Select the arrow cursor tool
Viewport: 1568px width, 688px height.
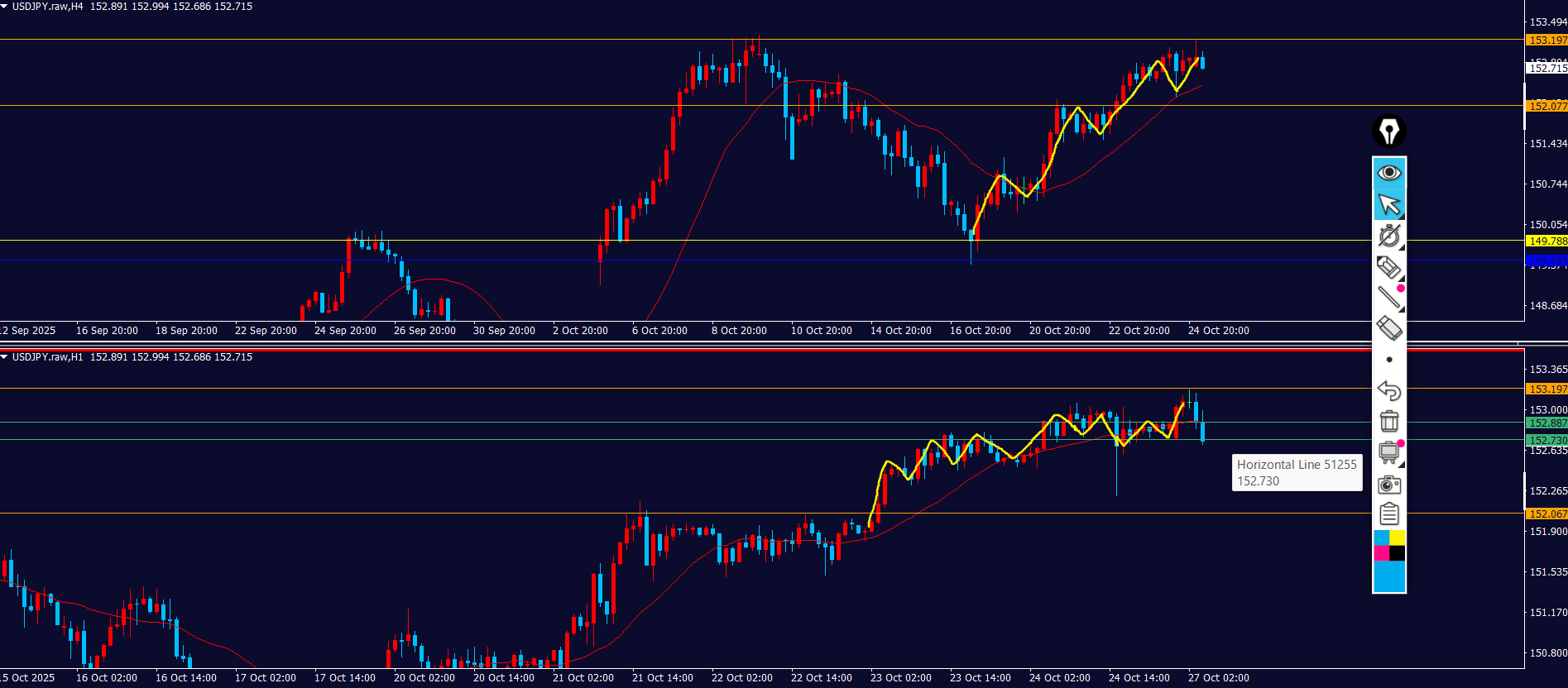click(1389, 203)
